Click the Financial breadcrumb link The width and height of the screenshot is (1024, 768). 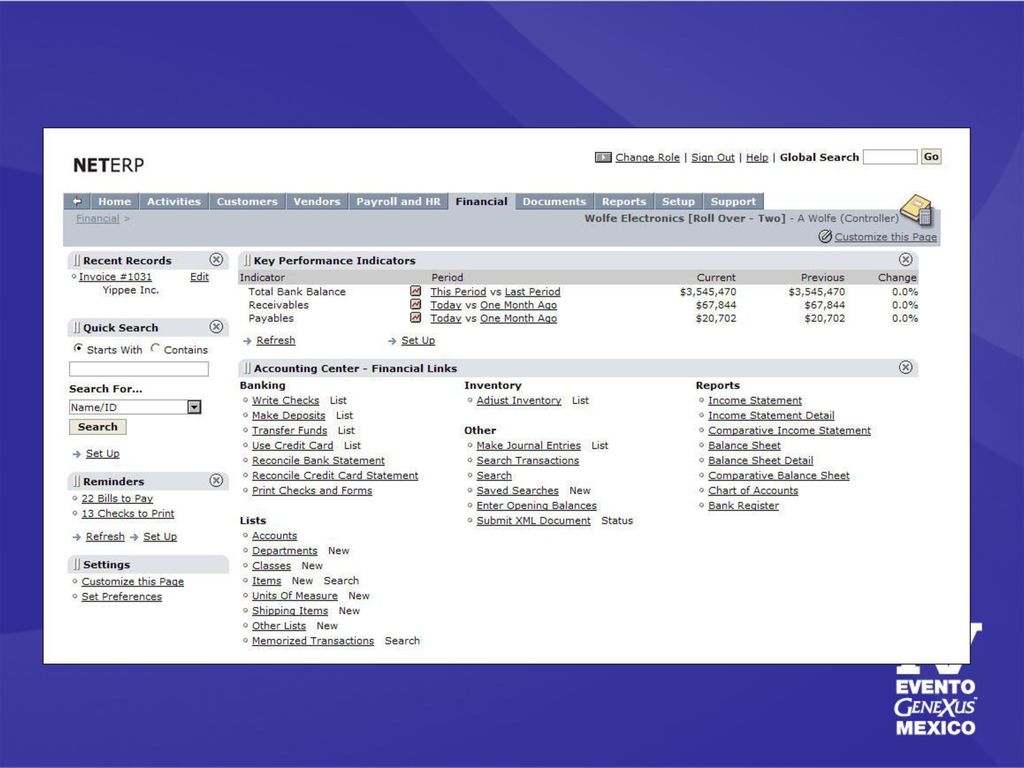(97, 219)
